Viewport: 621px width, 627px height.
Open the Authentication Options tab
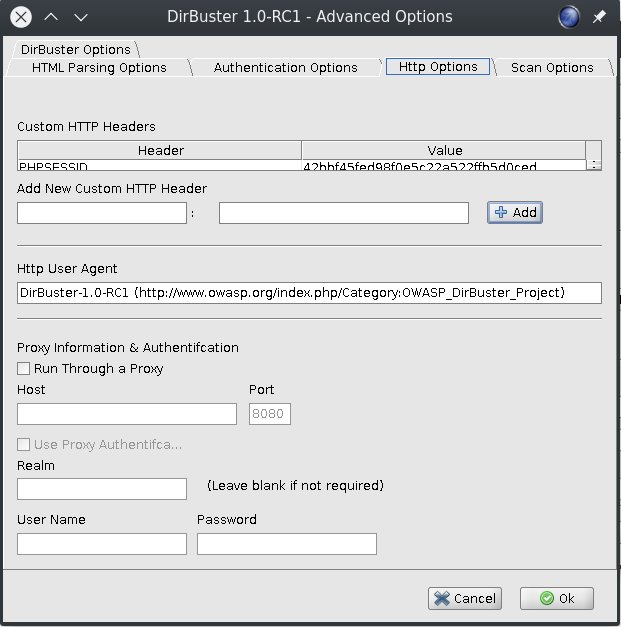point(285,68)
